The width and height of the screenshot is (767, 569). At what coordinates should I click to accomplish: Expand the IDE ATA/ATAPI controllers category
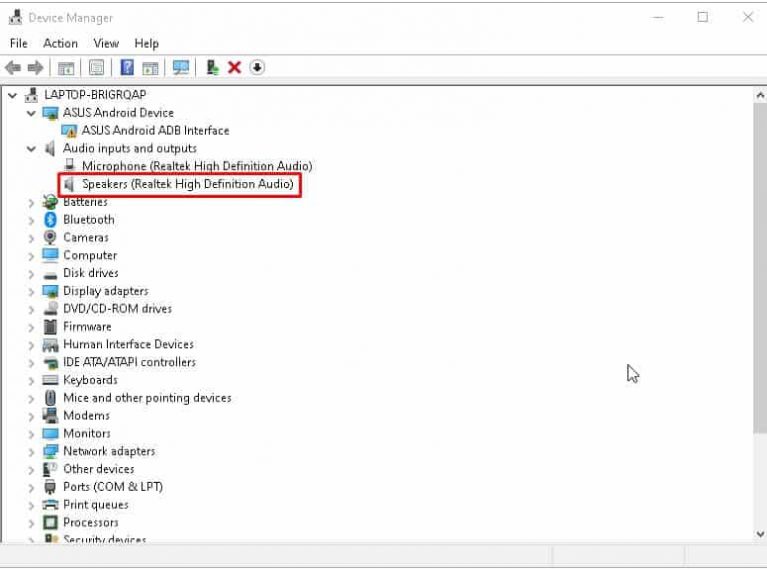click(31, 363)
